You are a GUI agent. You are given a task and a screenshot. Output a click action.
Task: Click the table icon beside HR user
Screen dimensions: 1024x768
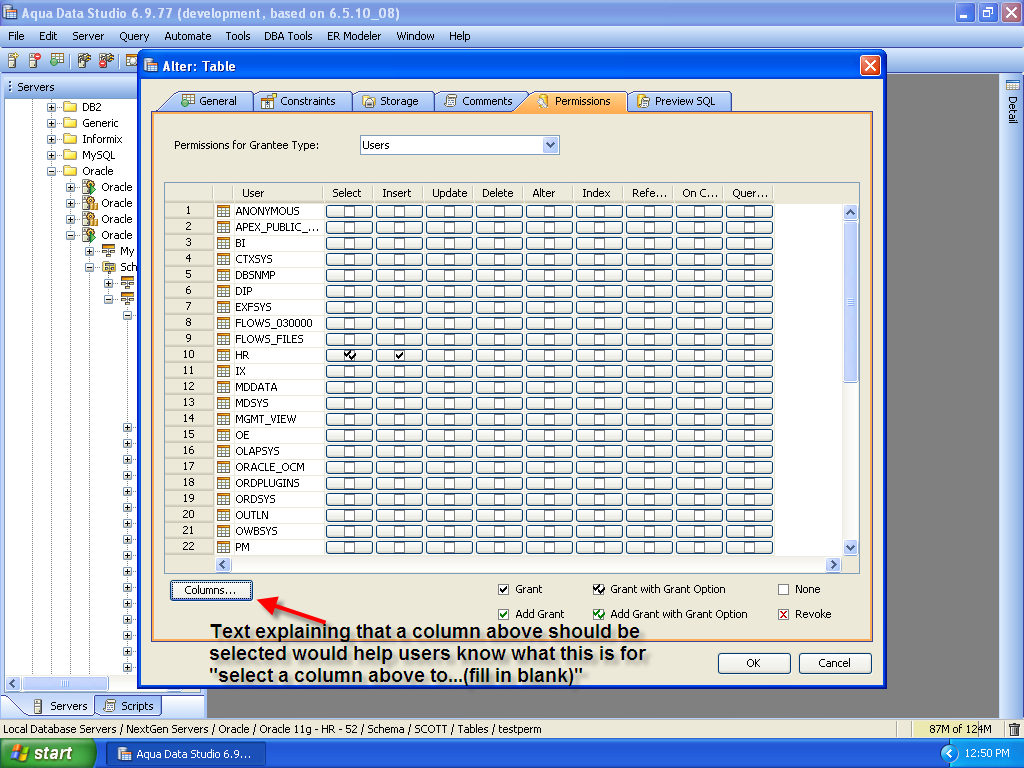coord(223,355)
